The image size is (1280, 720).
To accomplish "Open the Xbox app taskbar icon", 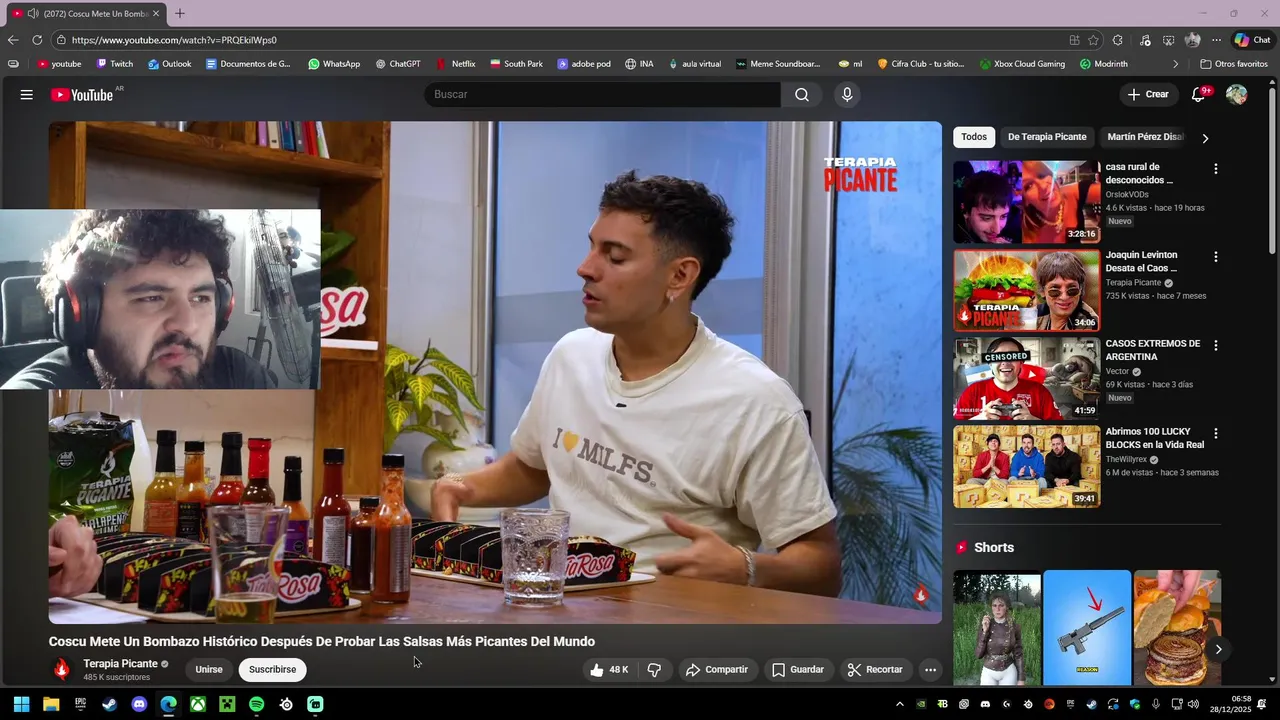I will point(198,704).
